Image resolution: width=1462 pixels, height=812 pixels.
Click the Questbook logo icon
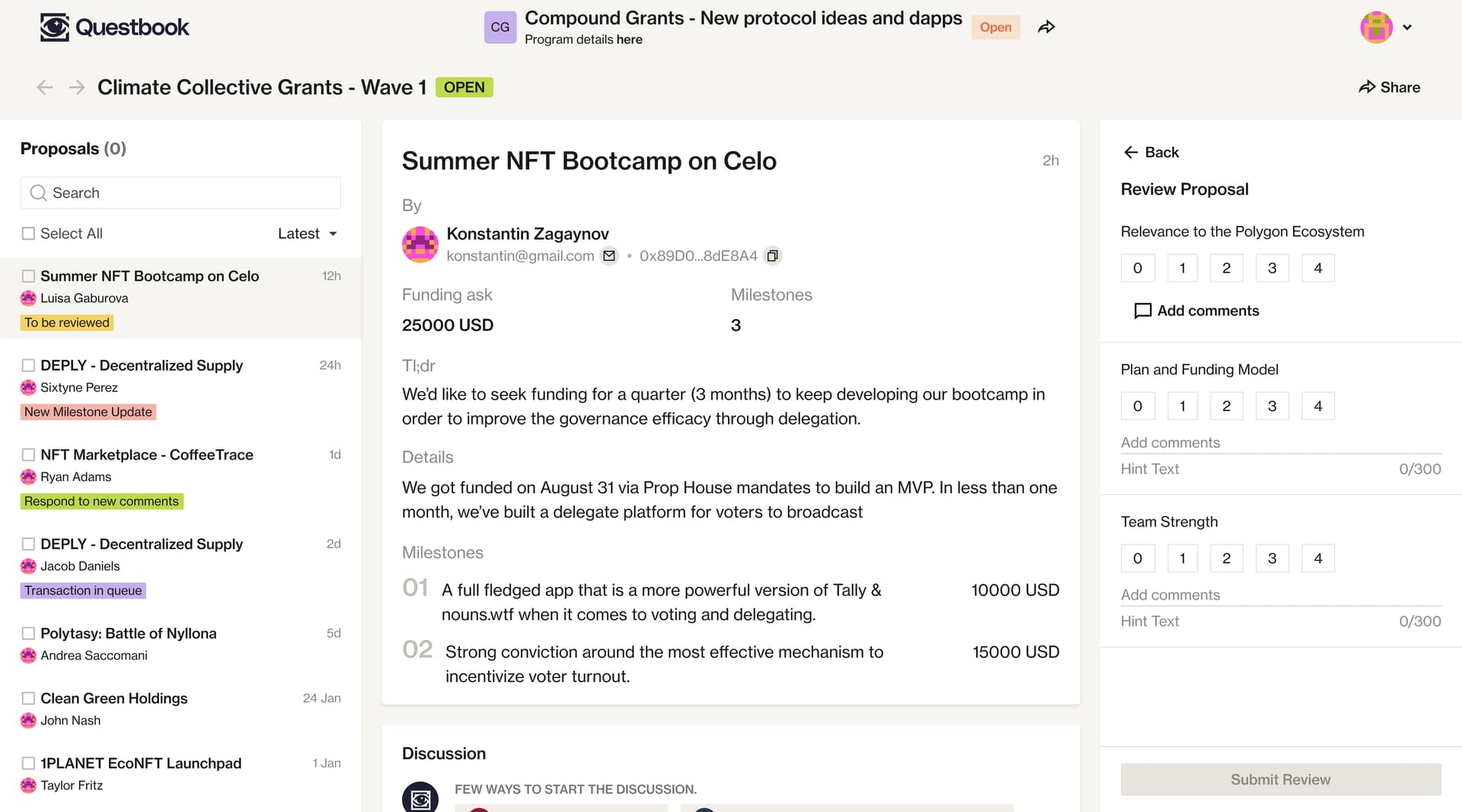[x=55, y=27]
